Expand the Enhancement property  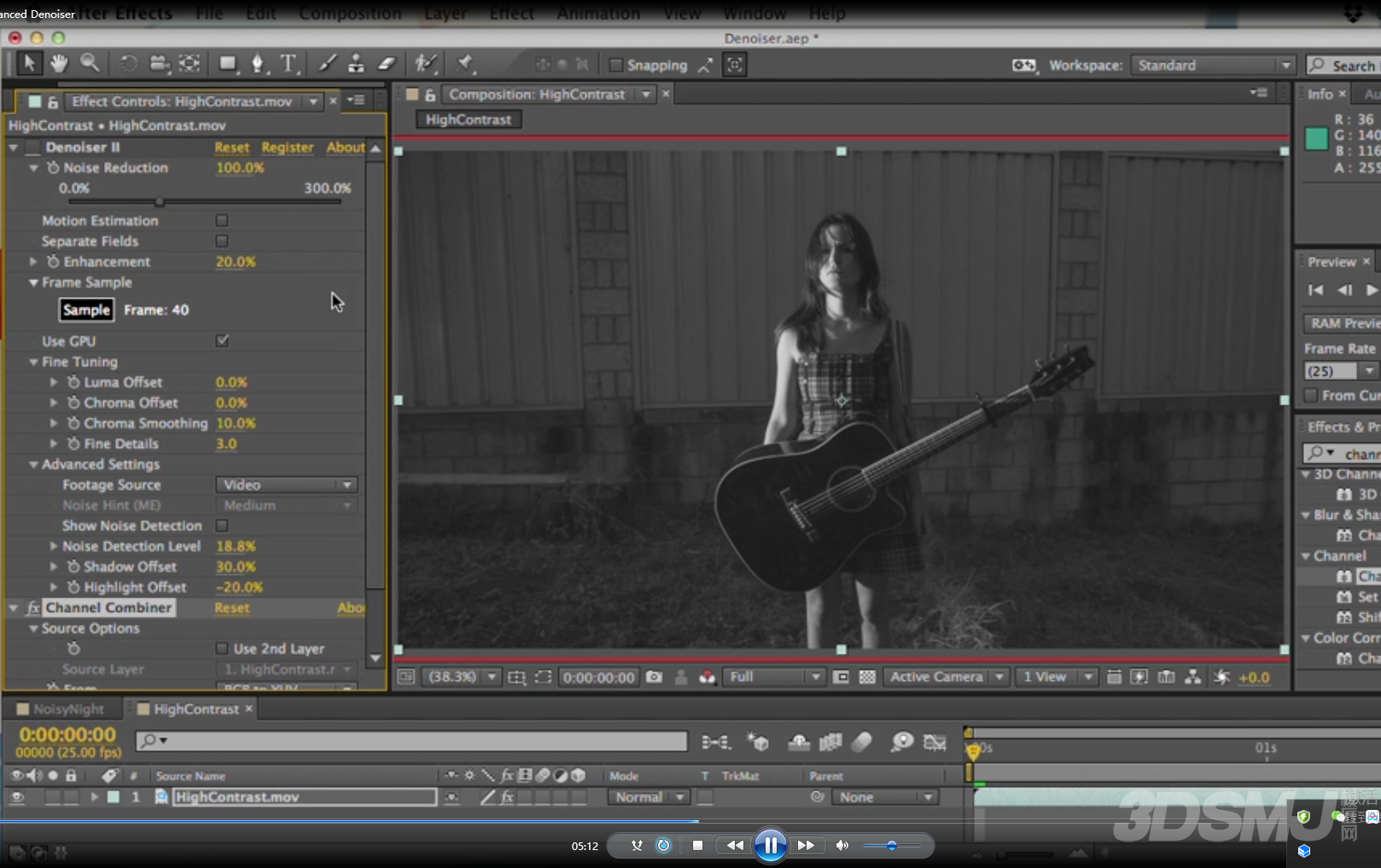pos(33,261)
